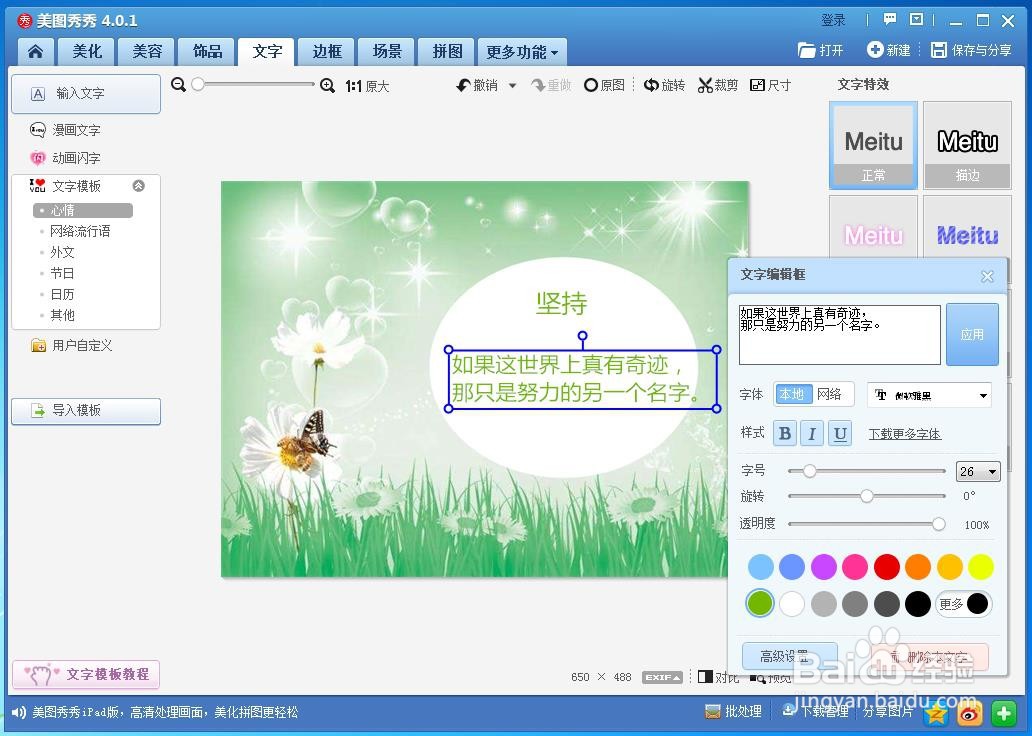Open the 文字模板教程 tutorial
The image size is (1032, 736).
(86, 674)
